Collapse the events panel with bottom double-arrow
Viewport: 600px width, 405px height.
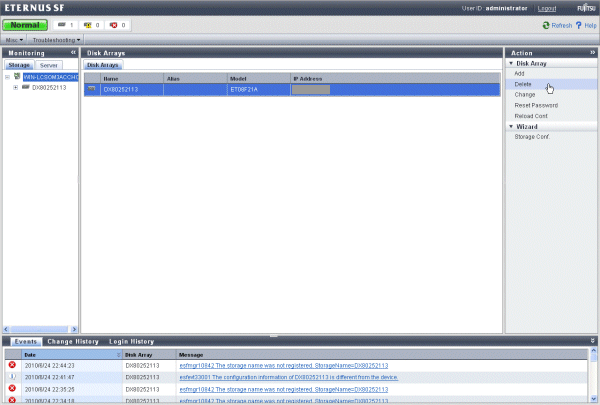(x=592, y=341)
